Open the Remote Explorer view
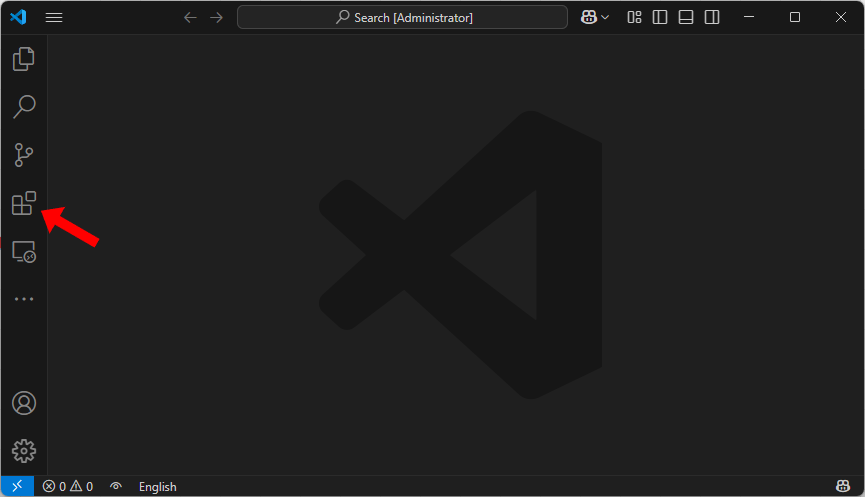865x497 pixels. (24, 252)
